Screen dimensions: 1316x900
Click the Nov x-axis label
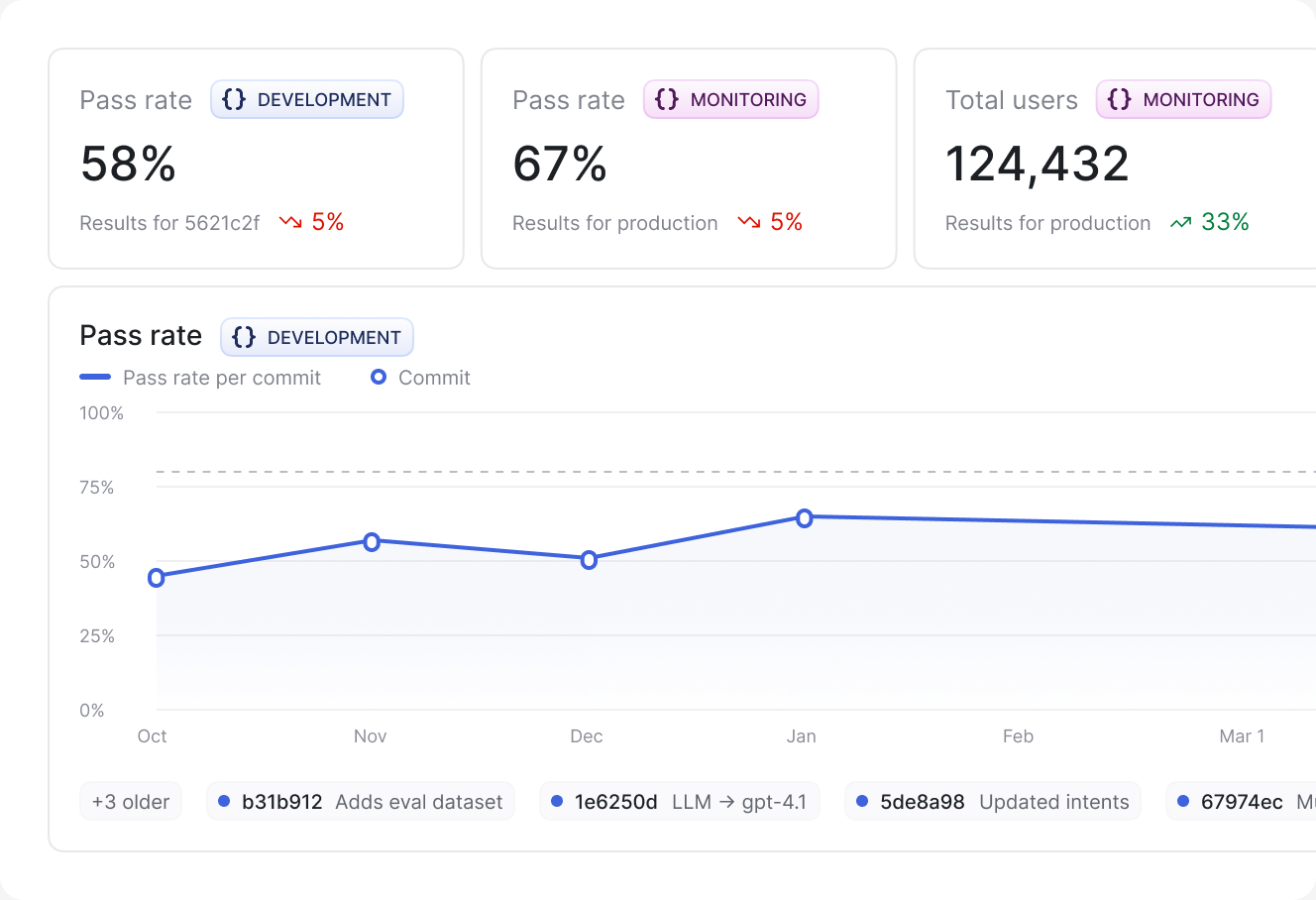pos(371,736)
